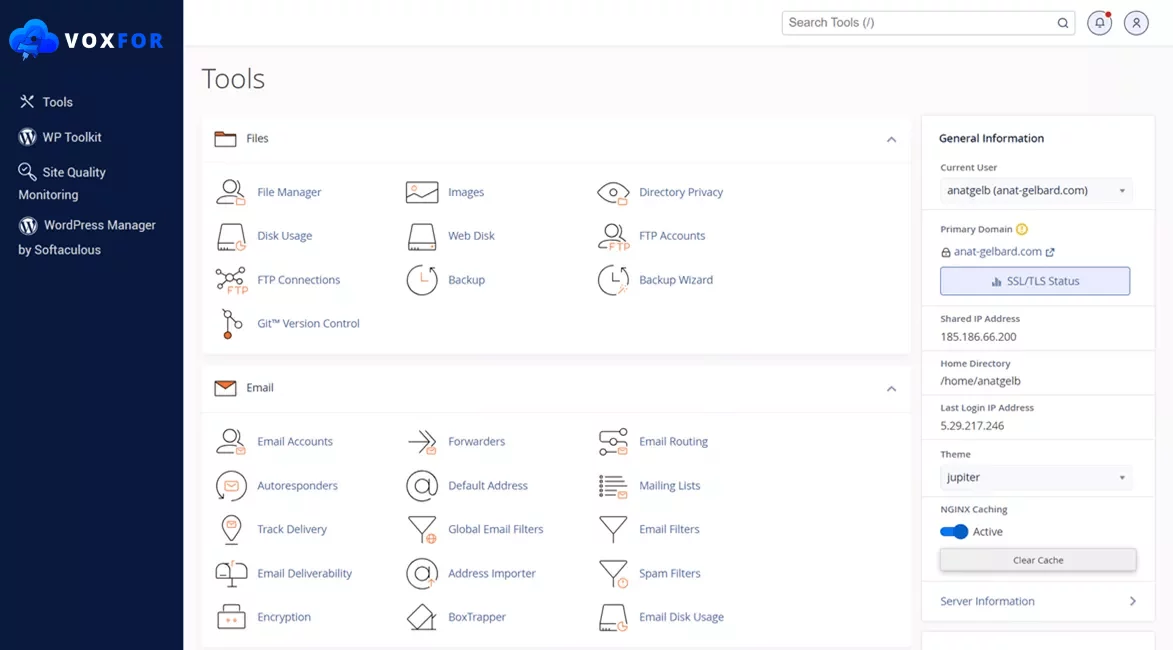Click the notifications bell icon
The width and height of the screenshot is (1173, 650).
coord(1099,23)
